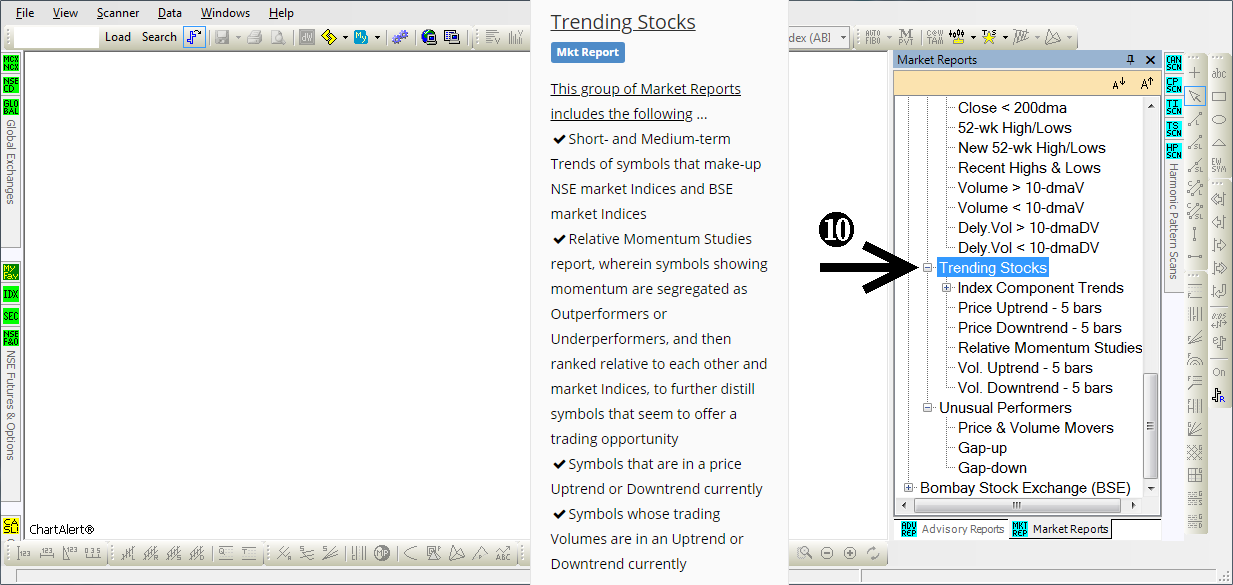This screenshot has height=585, width=1233.
Task: Click the purple gears settings icon
Action: [400, 37]
